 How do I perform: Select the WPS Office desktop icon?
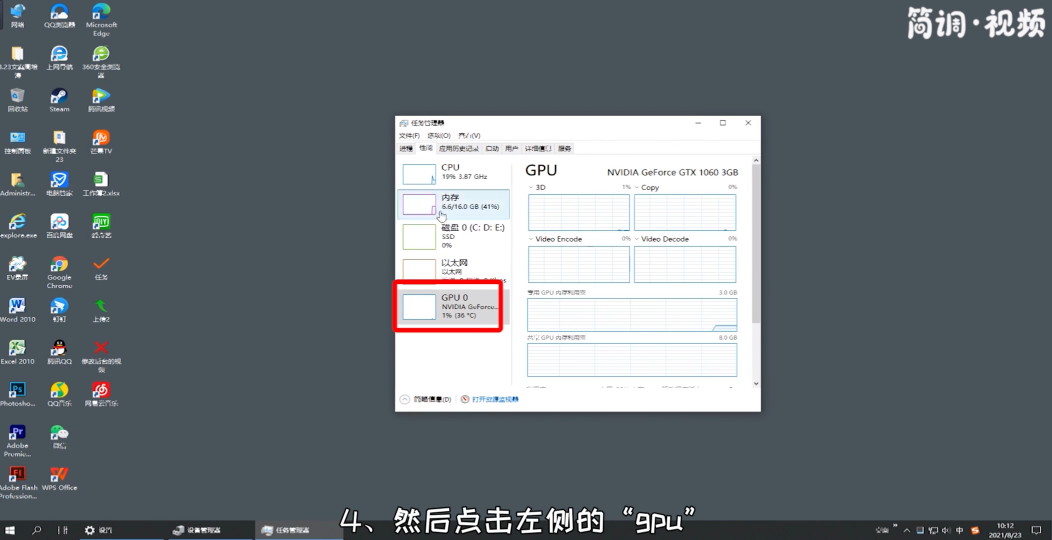pyautogui.click(x=59, y=478)
